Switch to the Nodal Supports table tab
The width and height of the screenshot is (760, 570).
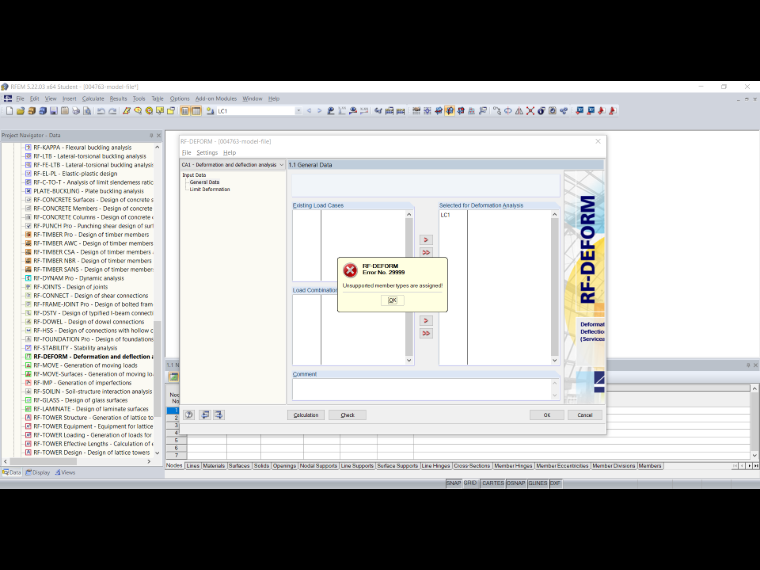pyautogui.click(x=318, y=466)
